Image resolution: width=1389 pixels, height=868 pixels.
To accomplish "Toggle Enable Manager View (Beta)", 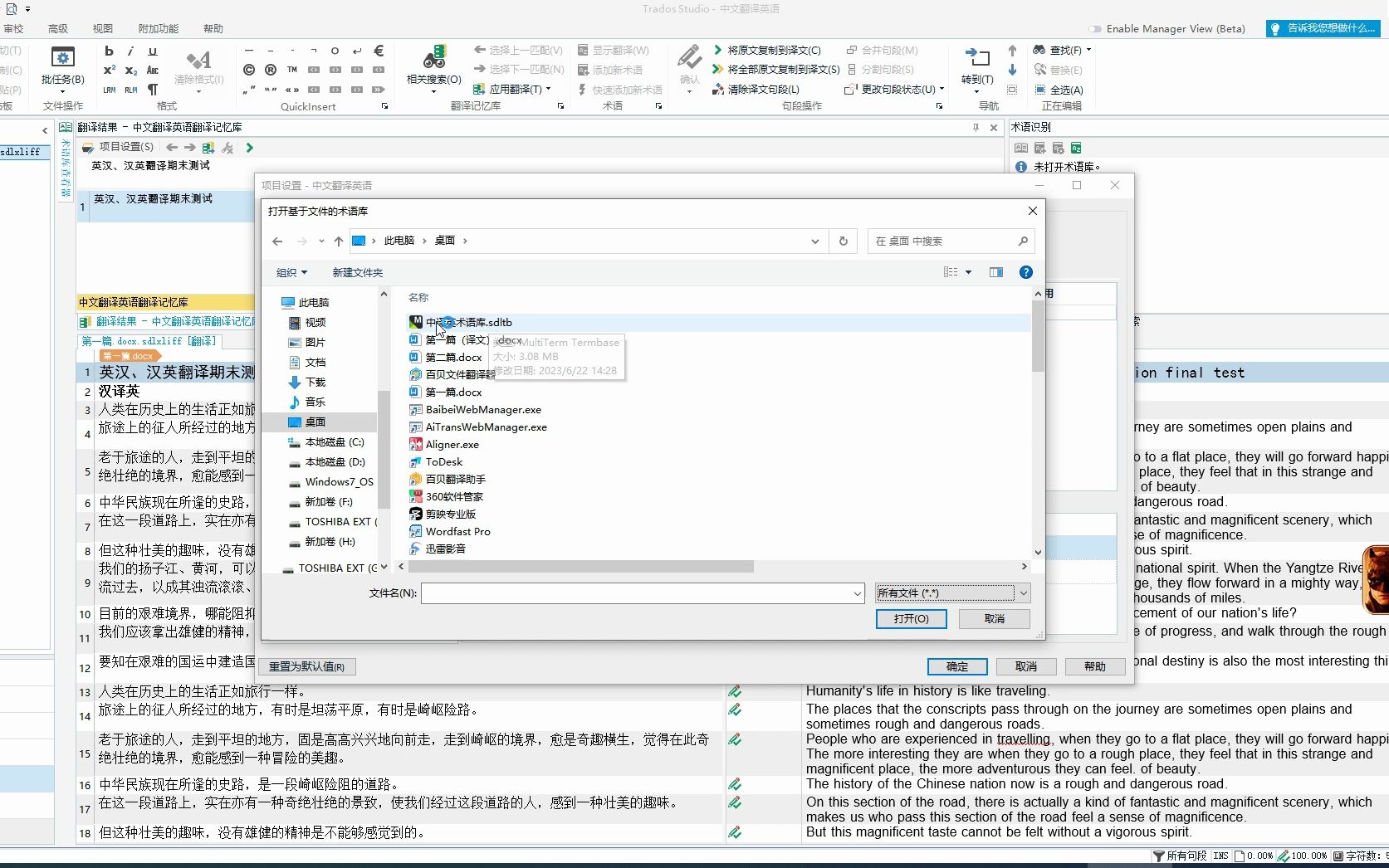I will 1096,27.
